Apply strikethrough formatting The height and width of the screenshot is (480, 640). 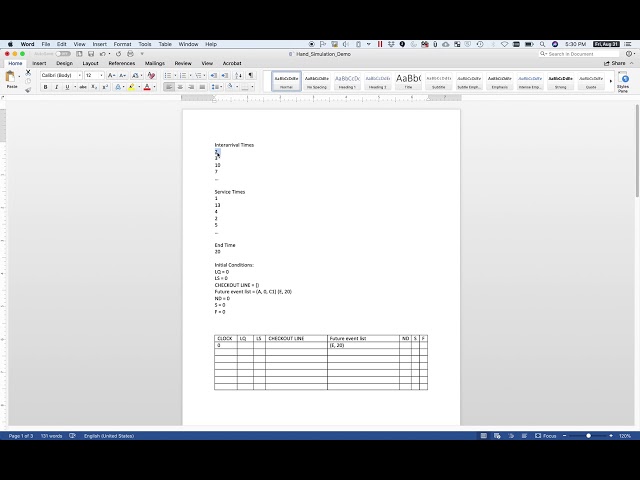83,87
